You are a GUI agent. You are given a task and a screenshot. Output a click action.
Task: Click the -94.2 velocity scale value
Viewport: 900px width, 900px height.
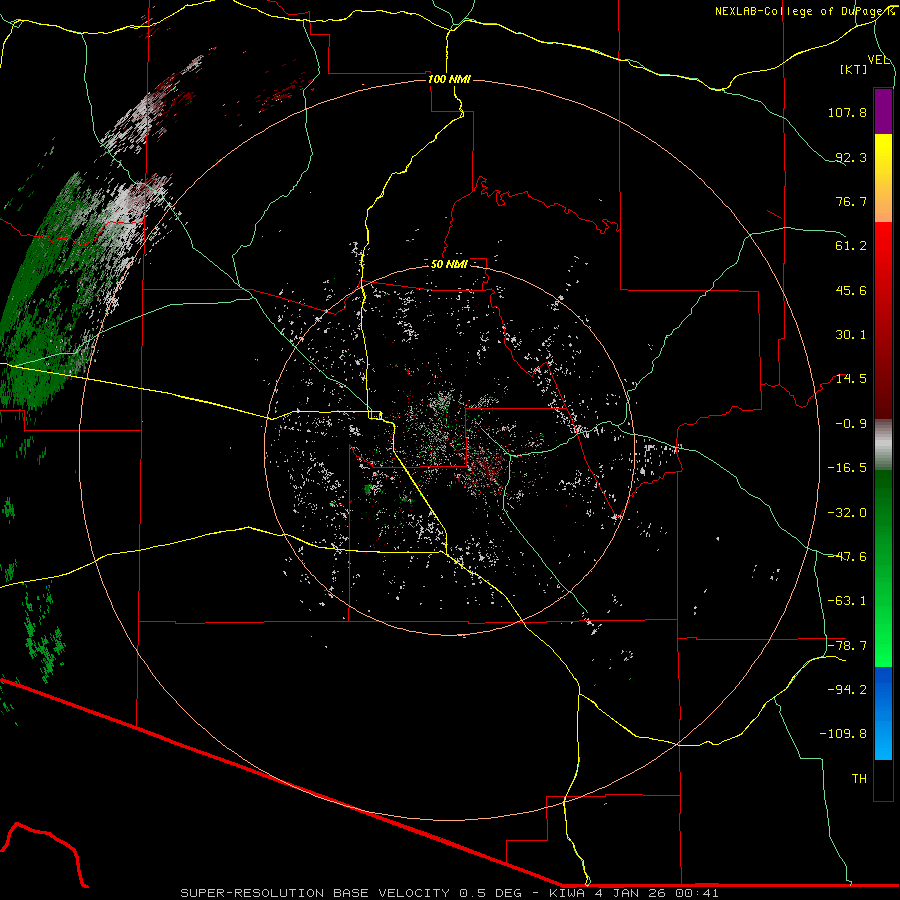pos(847,690)
